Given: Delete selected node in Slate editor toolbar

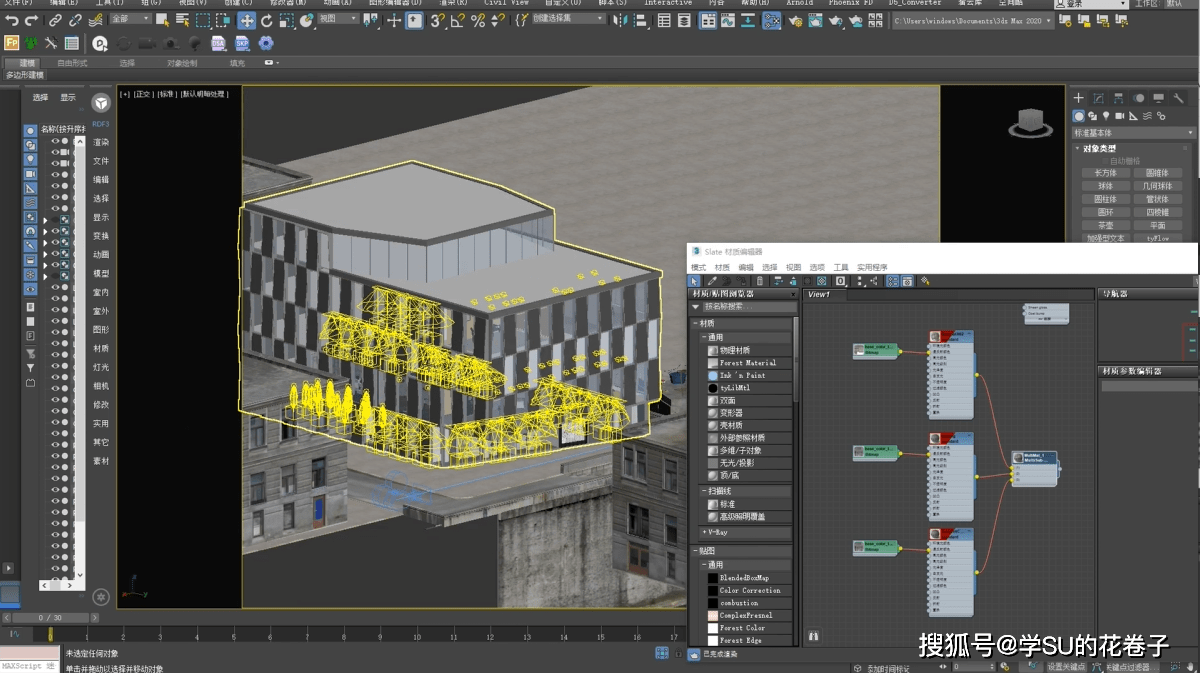Looking at the screenshot, I should coord(759,281).
